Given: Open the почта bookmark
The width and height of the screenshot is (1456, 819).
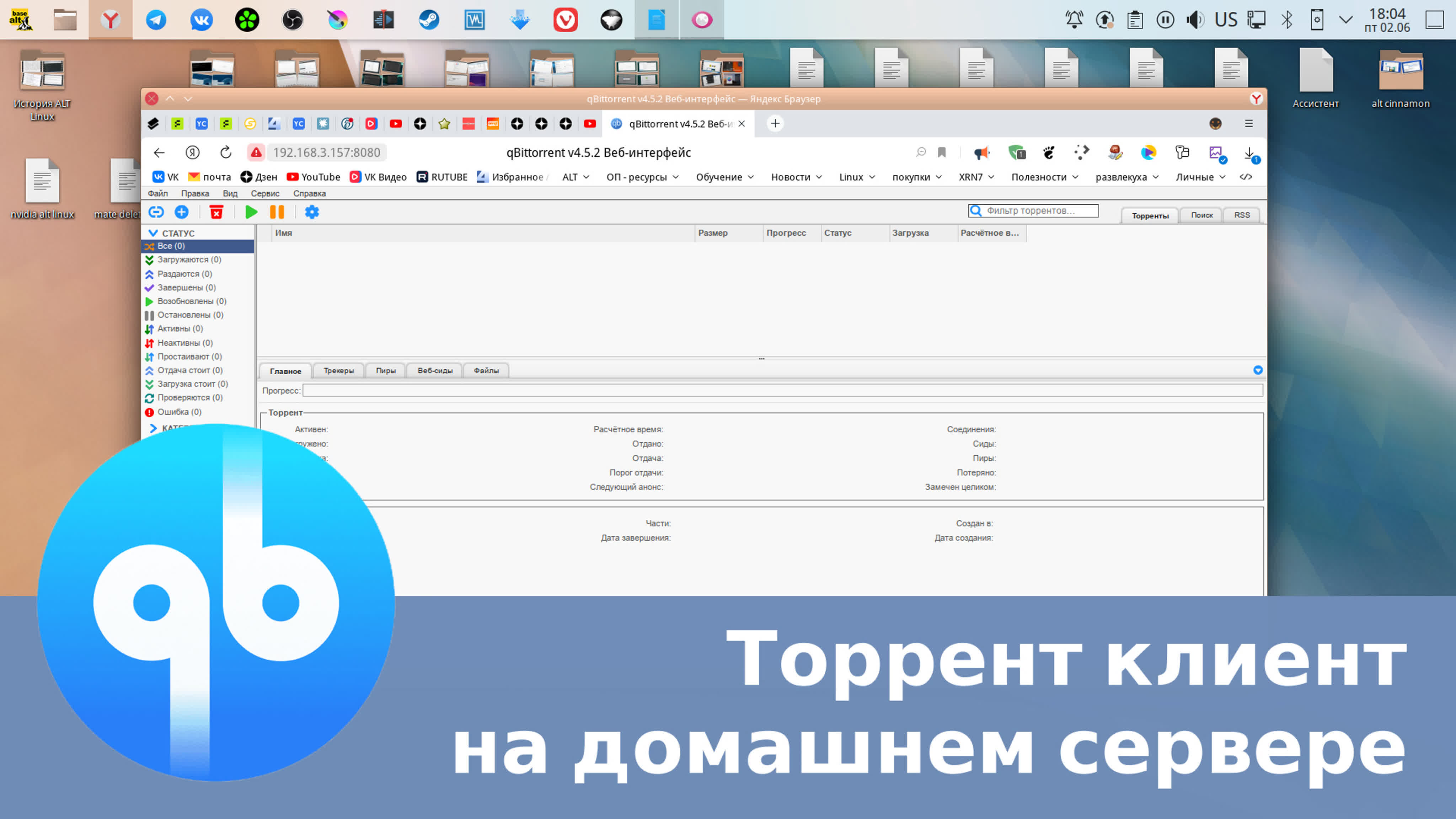Looking at the screenshot, I should (209, 177).
